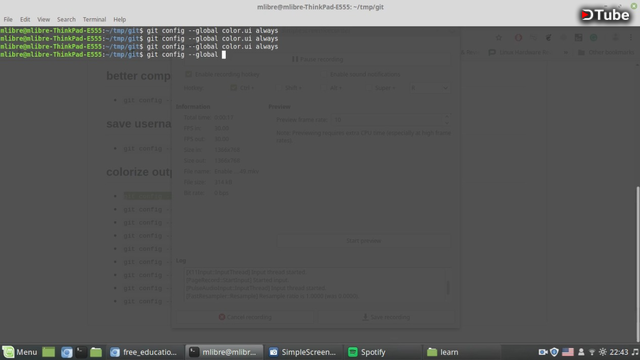Image resolution: width=640 pixels, height=360 pixels.
Task: Open the 22:43 clock calendar
Action: coord(619,352)
